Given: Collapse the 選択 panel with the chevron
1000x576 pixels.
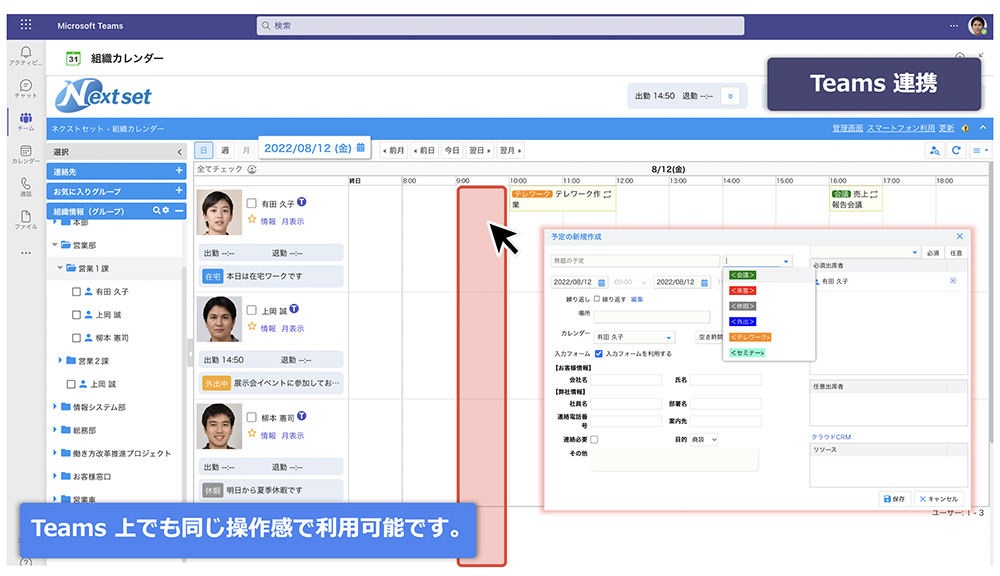Looking at the screenshot, I should click(179, 152).
